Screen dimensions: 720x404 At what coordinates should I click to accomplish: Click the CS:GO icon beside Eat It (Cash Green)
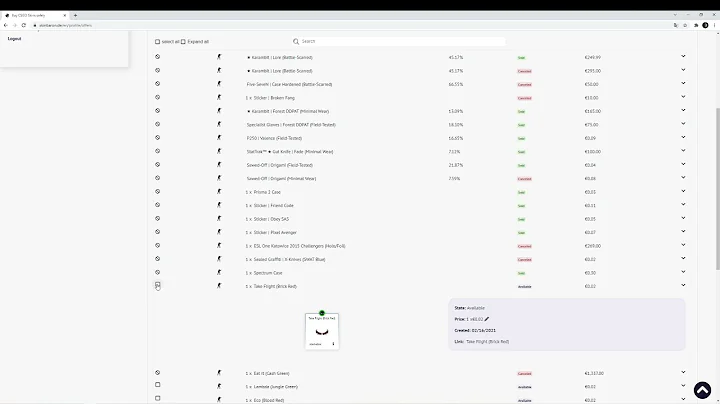(219, 373)
